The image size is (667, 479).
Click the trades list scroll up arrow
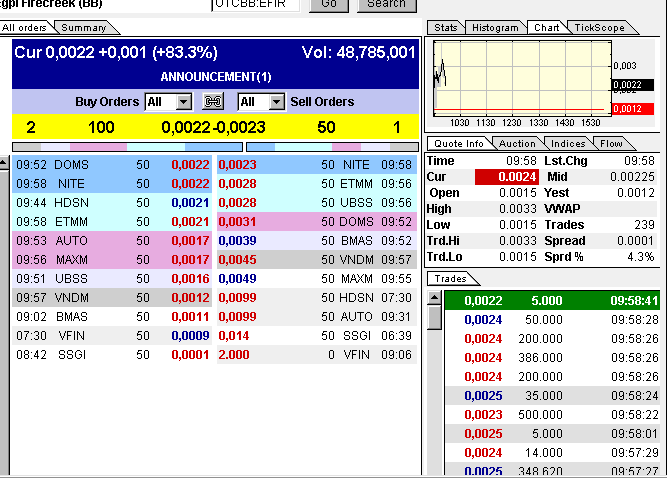point(434,297)
